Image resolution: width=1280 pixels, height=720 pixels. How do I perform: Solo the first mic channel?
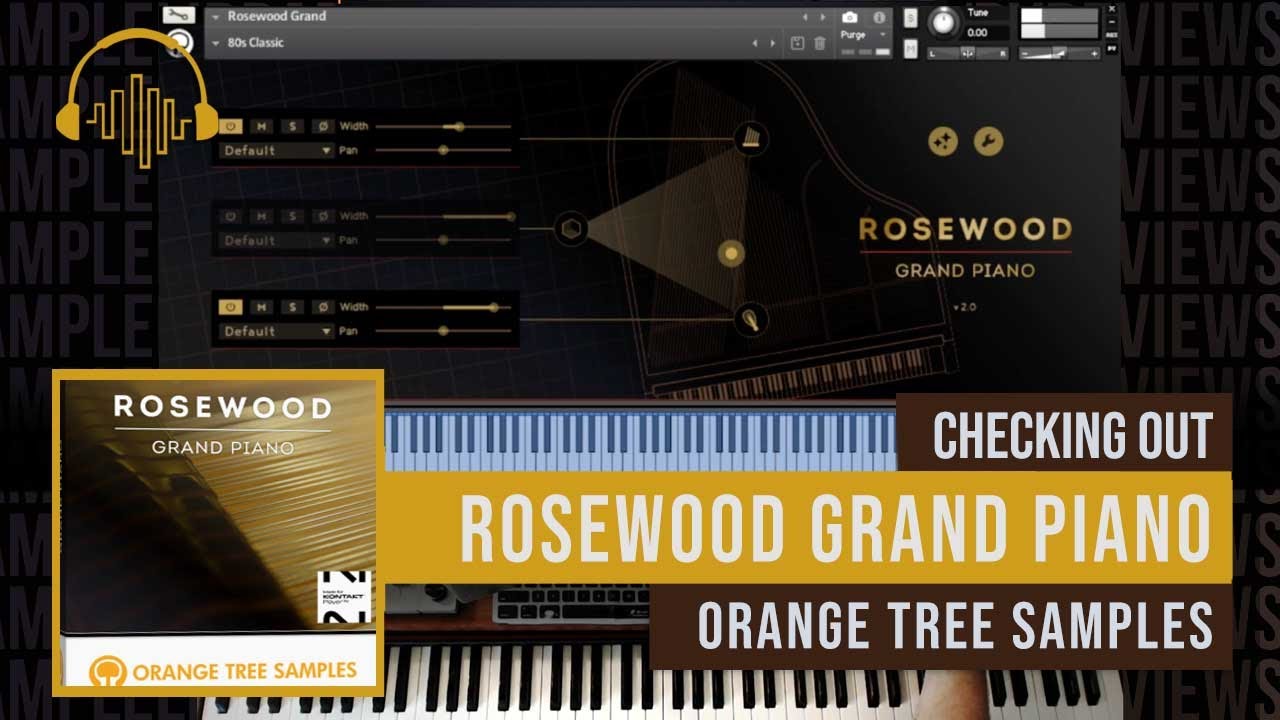coord(292,126)
